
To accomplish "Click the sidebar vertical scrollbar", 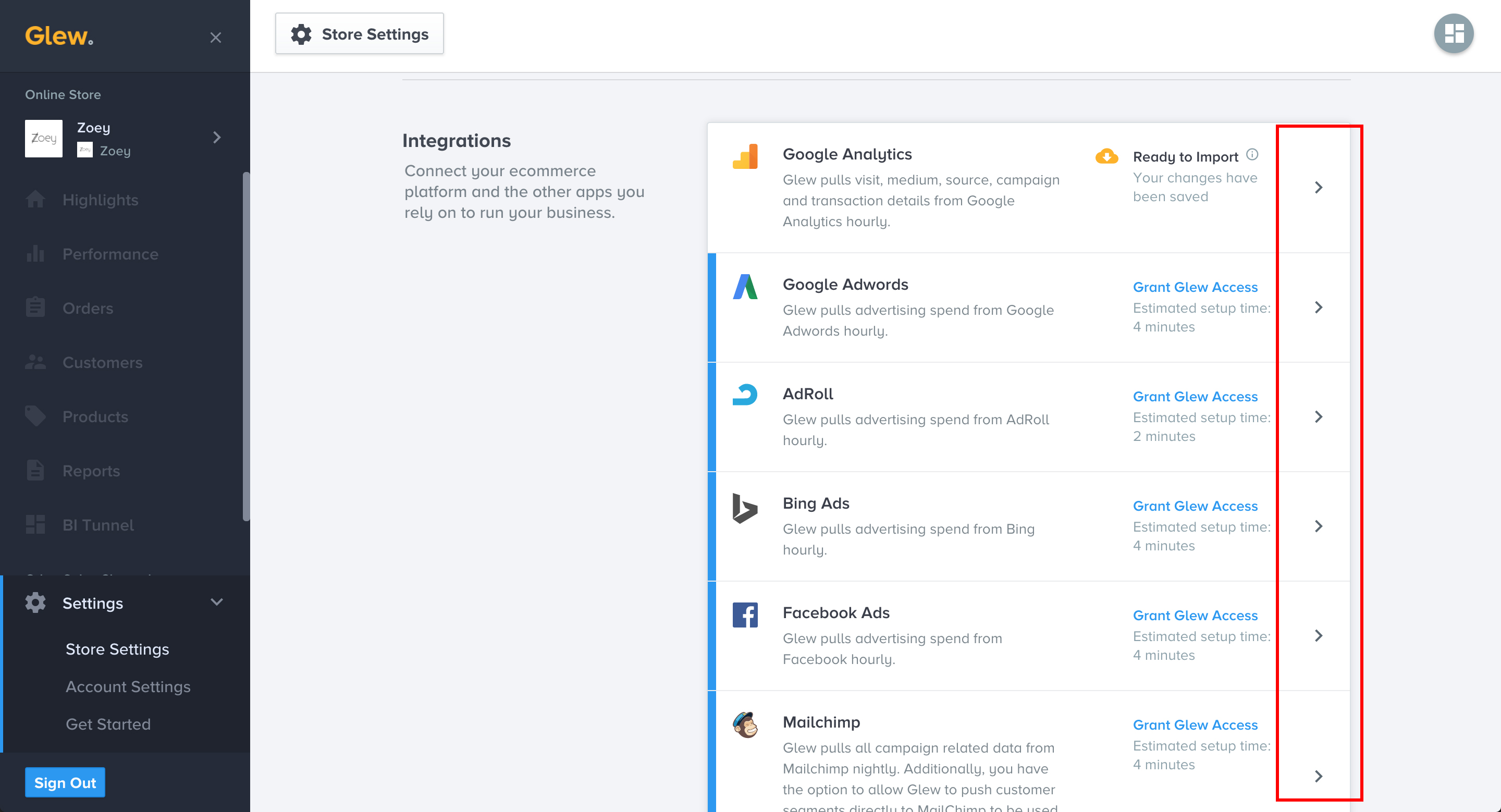I will point(246,347).
